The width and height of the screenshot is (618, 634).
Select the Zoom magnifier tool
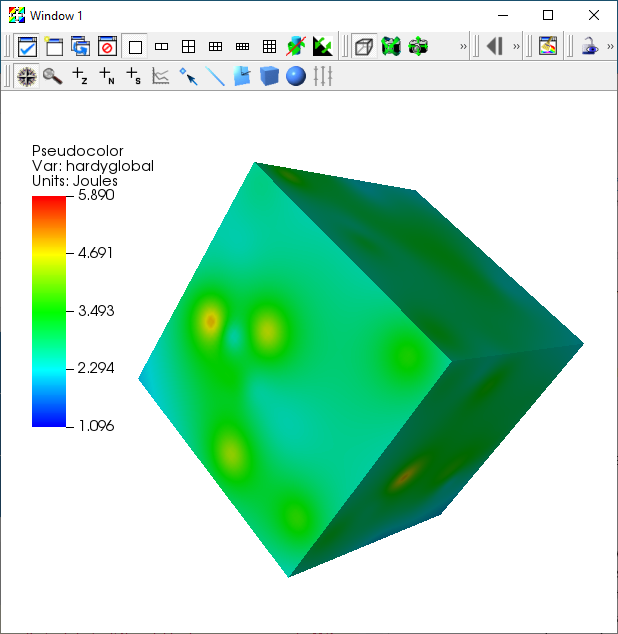pos(53,76)
